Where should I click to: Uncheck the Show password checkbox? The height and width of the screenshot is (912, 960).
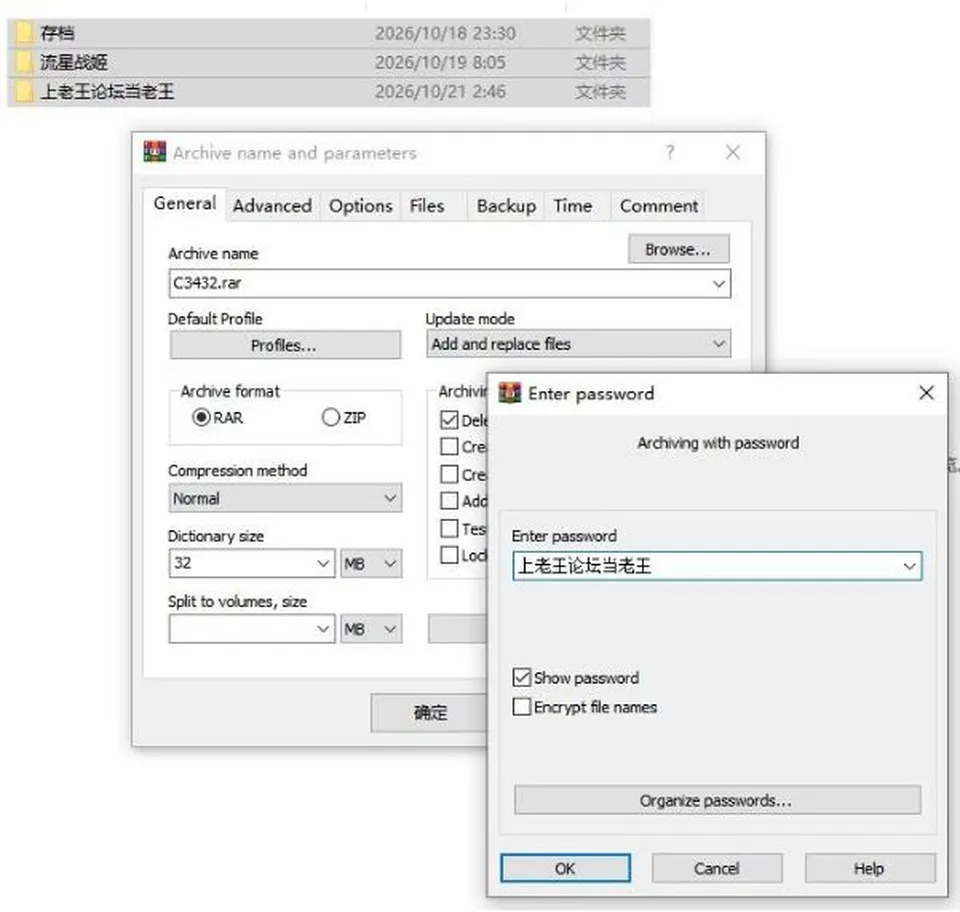pos(522,678)
